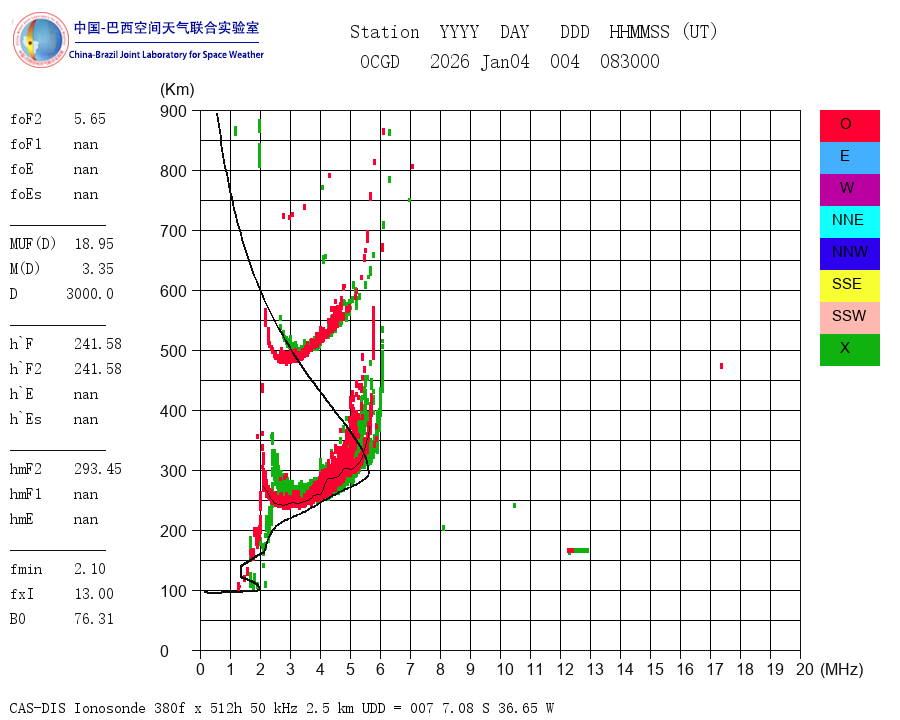Click the station code OCGD

point(379,62)
